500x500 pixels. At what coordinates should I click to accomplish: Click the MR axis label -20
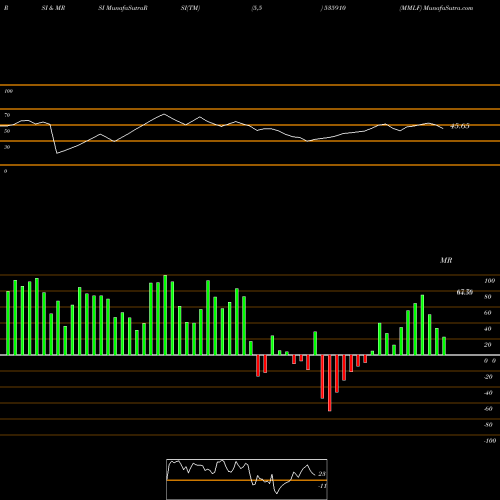[x=488, y=377]
